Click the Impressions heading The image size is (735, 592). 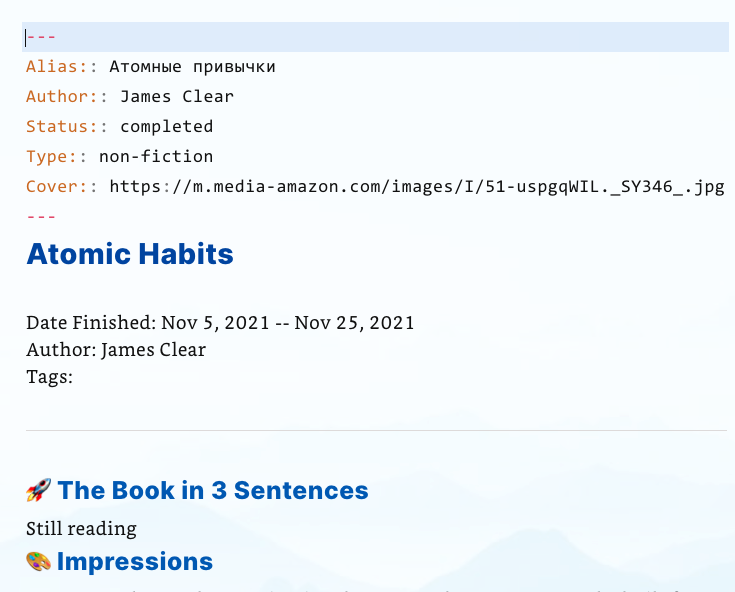[135, 562]
